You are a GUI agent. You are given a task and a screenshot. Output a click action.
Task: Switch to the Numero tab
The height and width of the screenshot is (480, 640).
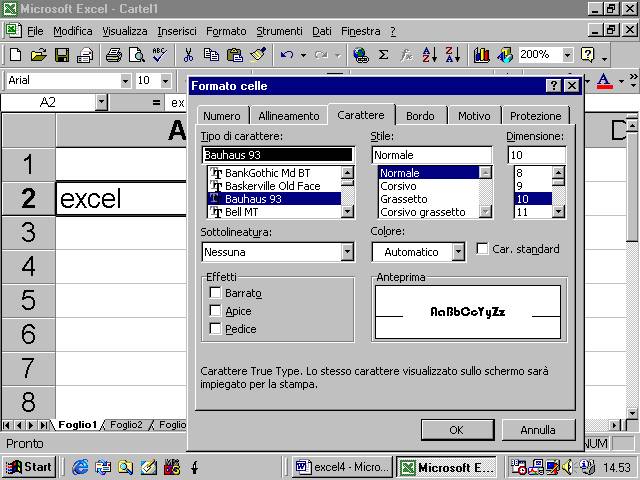coord(222,116)
